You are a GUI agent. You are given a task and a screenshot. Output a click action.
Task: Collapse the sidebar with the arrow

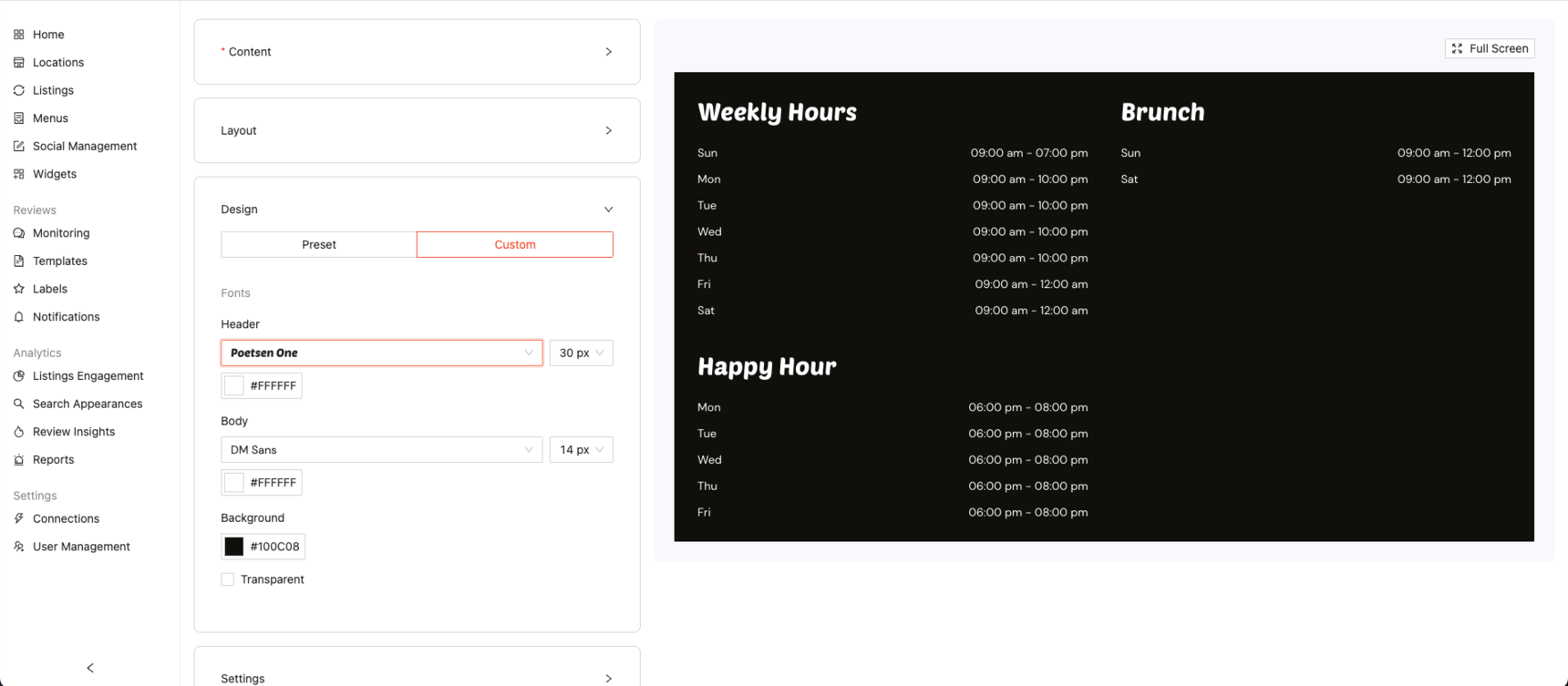pos(90,668)
